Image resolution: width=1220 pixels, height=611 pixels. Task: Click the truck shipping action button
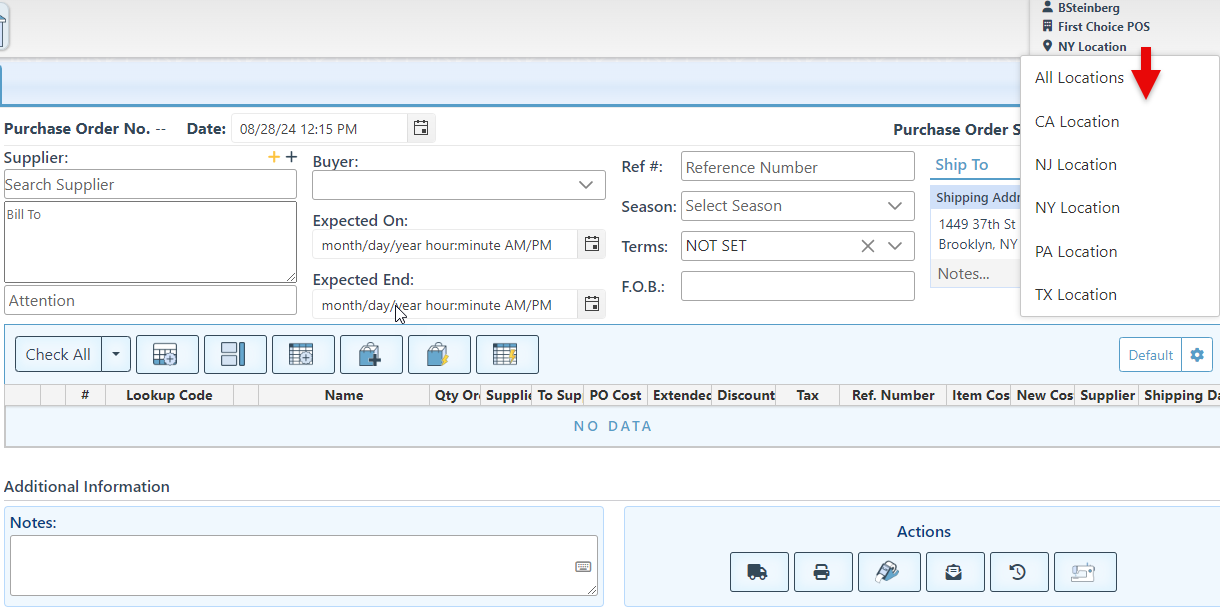point(759,572)
